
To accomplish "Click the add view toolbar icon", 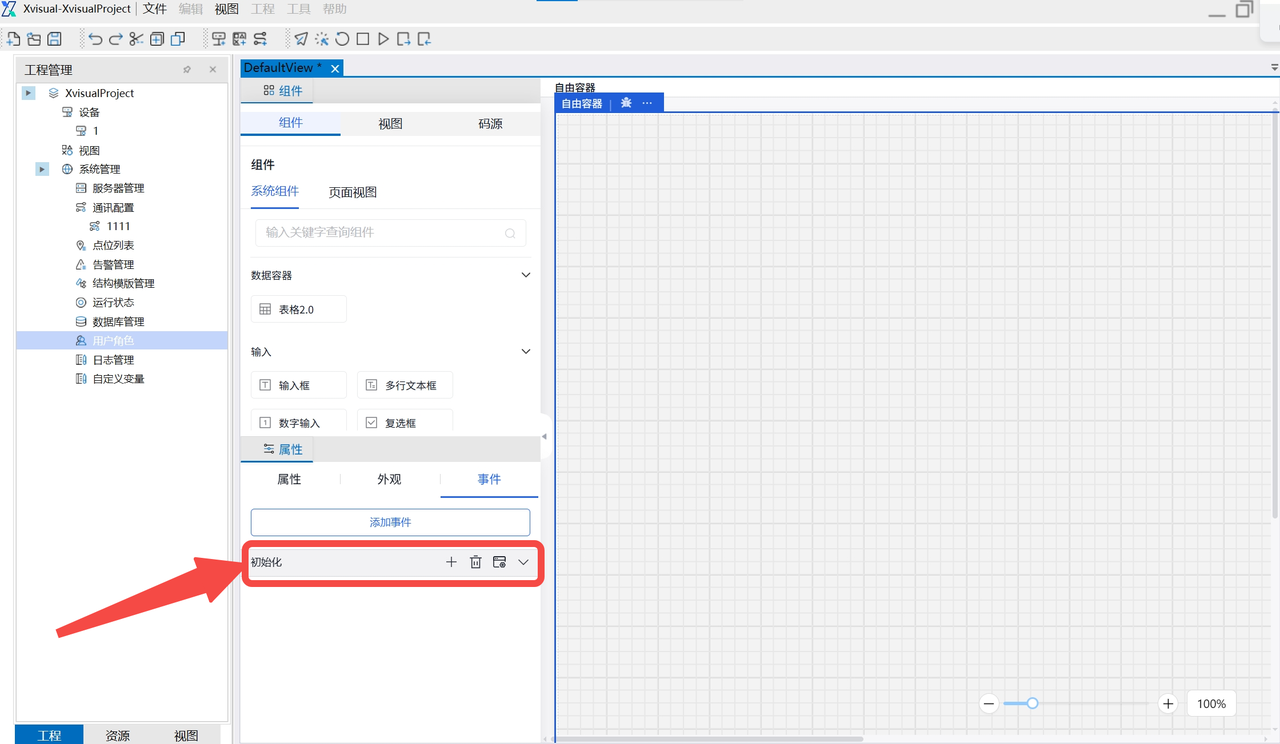I will pyautogui.click(x=239, y=39).
